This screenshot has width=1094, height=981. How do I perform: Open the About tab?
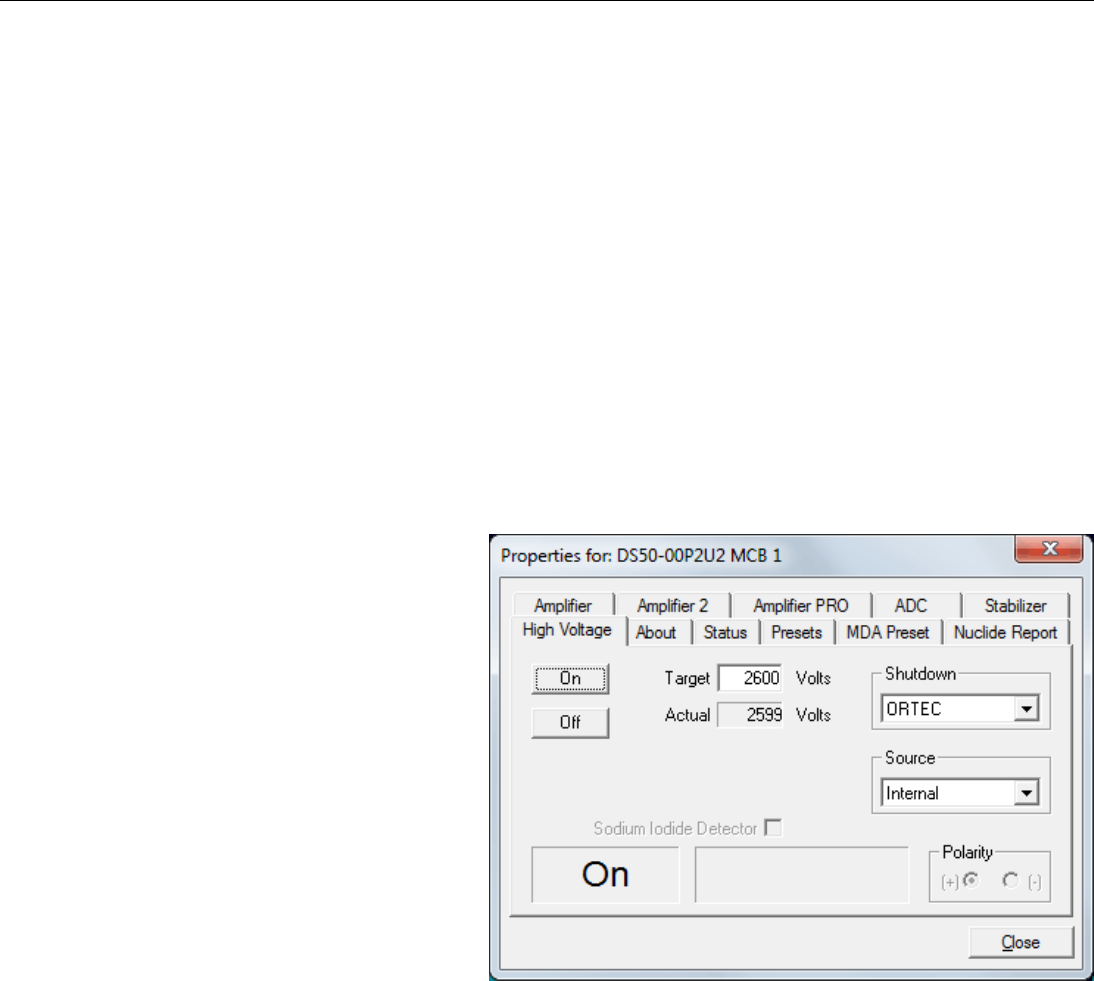[656, 632]
